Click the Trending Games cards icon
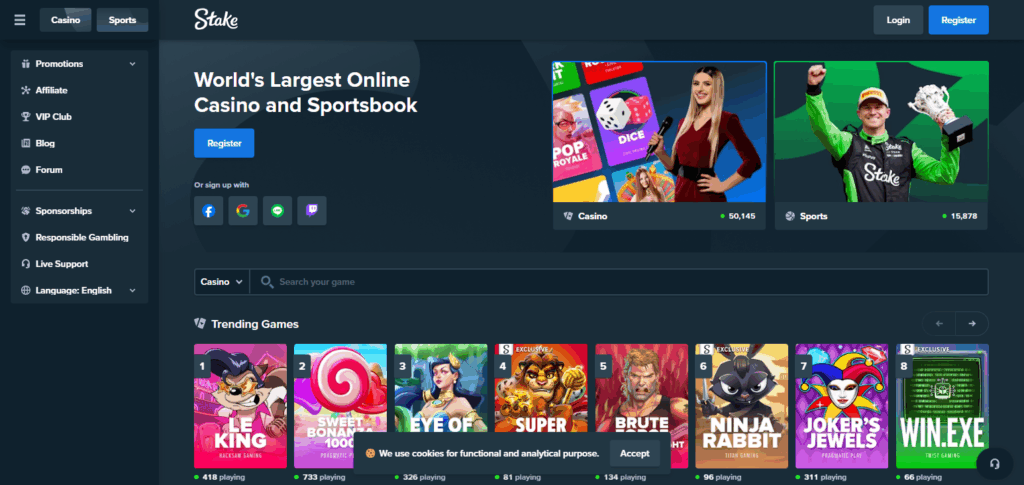Viewport: 1024px width, 485px height. tap(200, 324)
